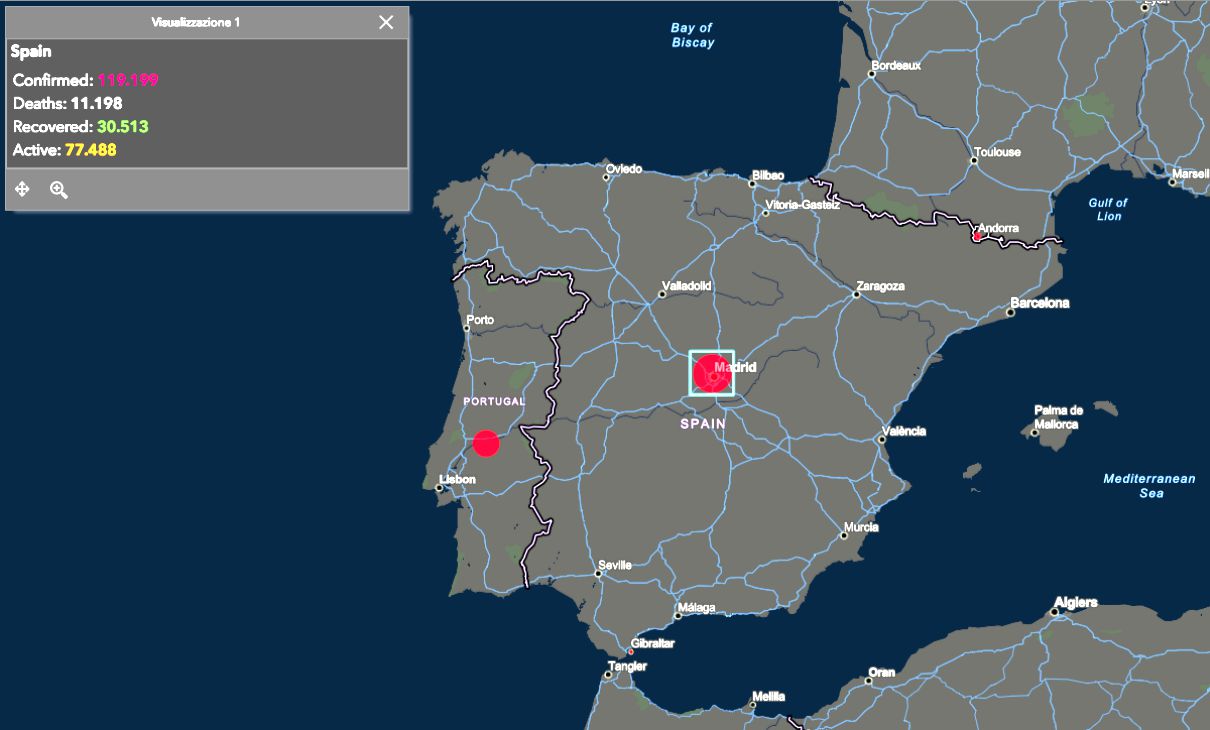Click the red circle marker over Madrid
The height and width of the screenshot is (730, 1210).
pyautogui.click(x=711, y=373)
